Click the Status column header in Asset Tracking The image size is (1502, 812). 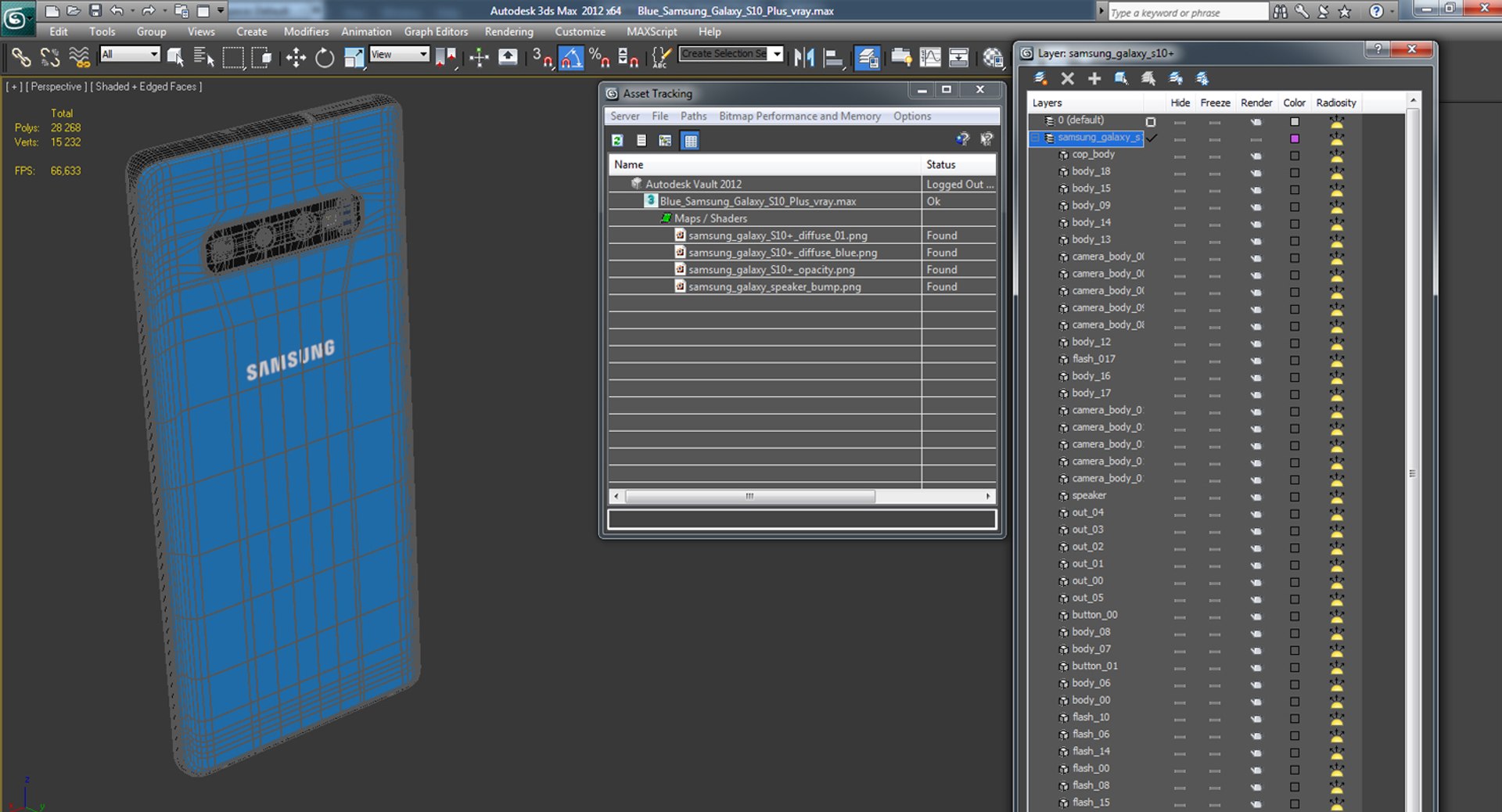958,164
